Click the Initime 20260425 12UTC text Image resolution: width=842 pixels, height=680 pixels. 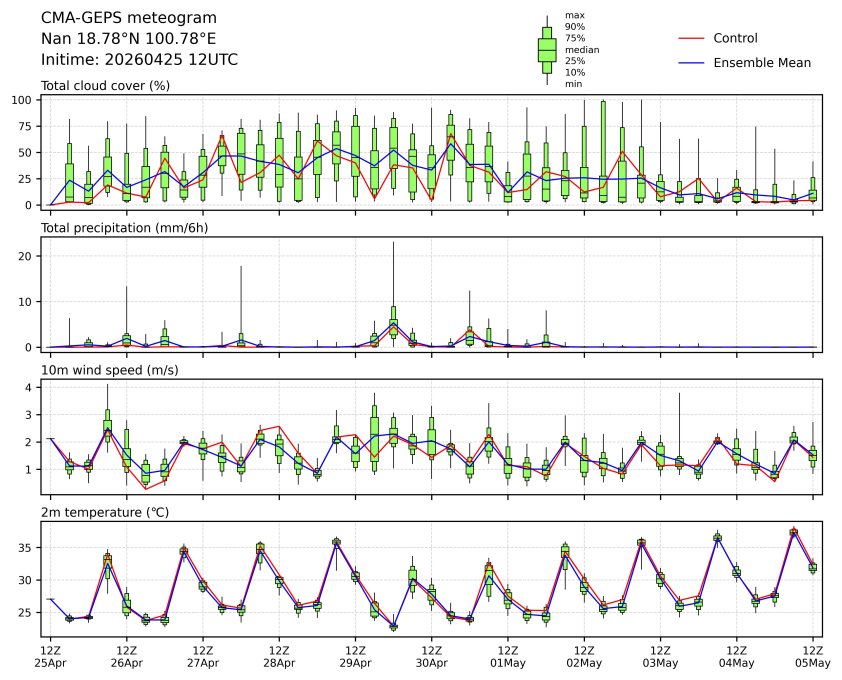(139, 59)
